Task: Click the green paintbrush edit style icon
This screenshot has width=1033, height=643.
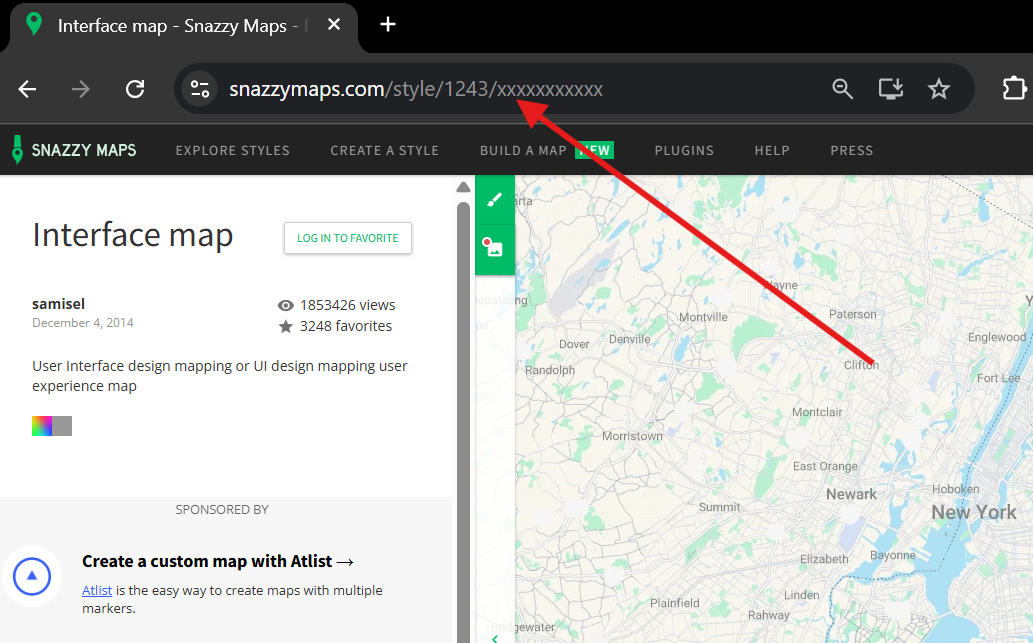Action: coord(495,200)
